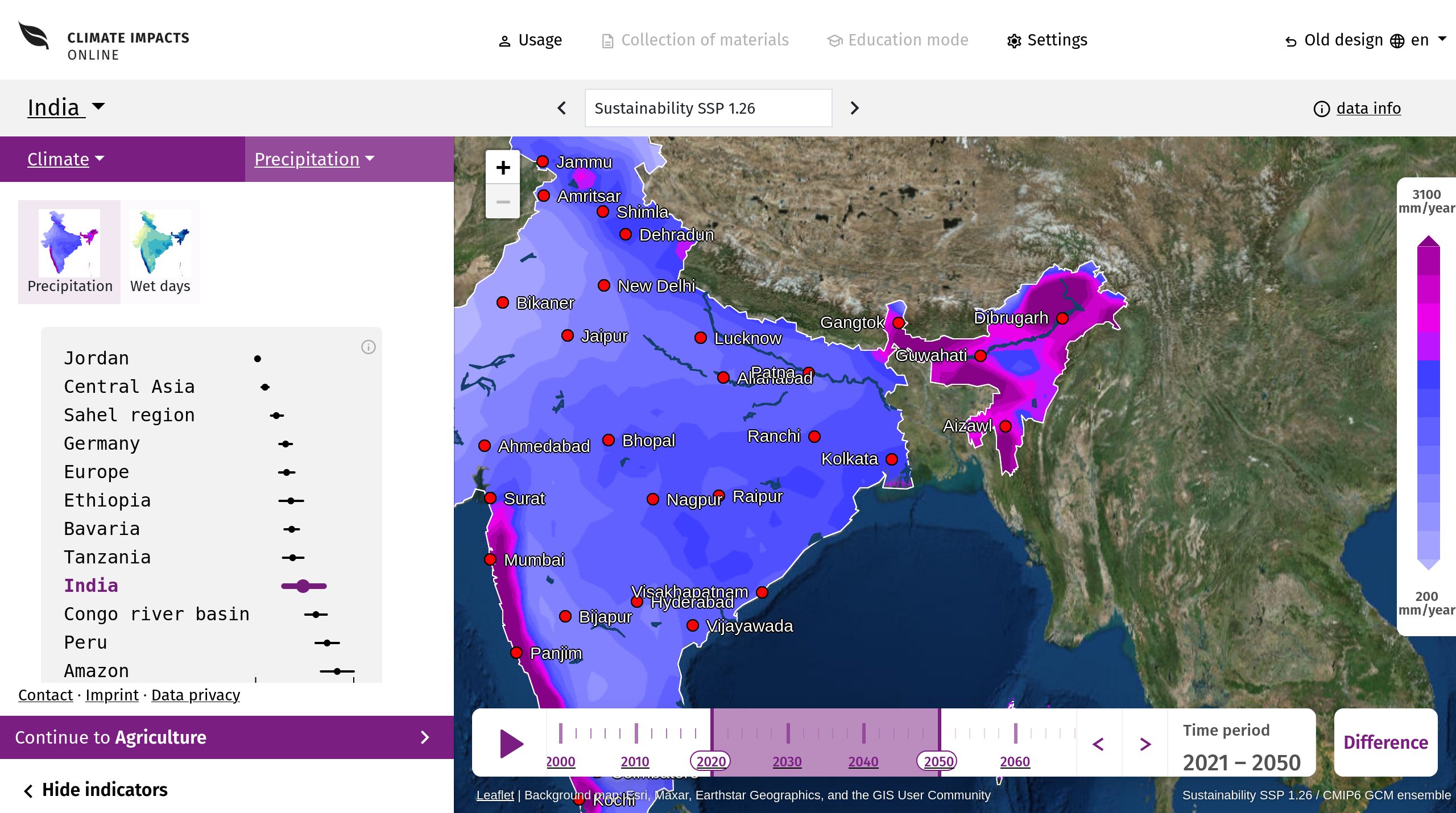1456x813 pixels.
Task: Select the 2000 timeline marker
Action: point(561,761)
